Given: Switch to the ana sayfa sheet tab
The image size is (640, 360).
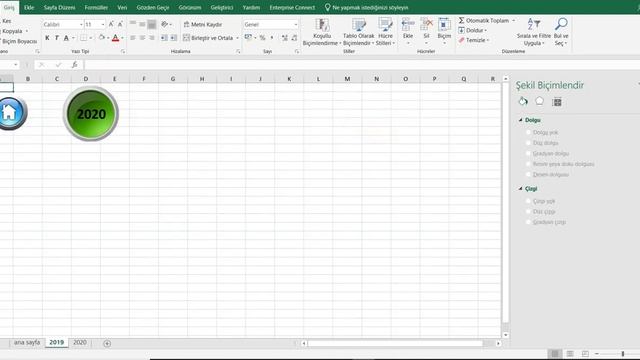Looking at the screenshot, I should [x=27, y=342].
